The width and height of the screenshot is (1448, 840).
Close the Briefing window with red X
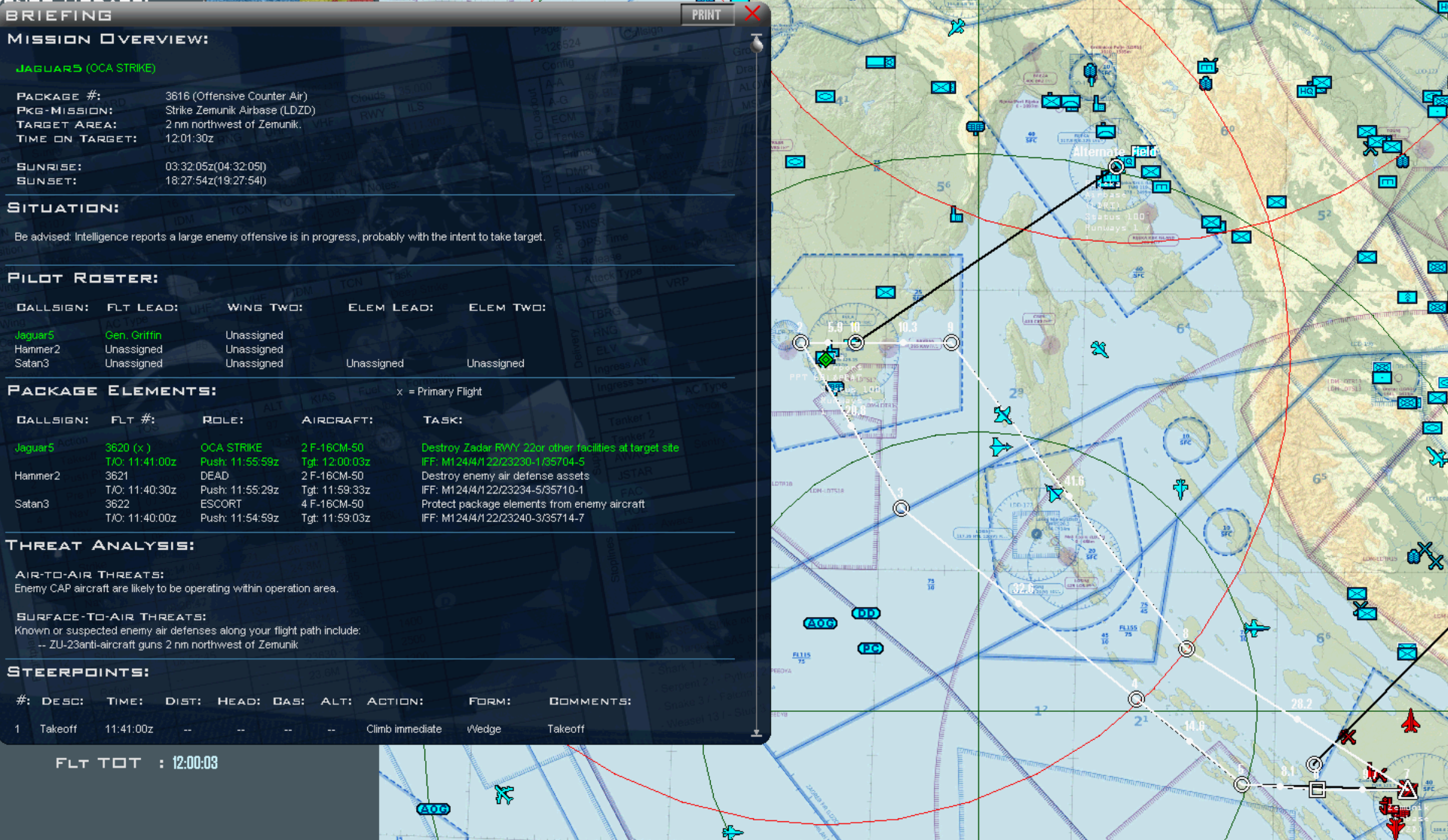point(752,14)
